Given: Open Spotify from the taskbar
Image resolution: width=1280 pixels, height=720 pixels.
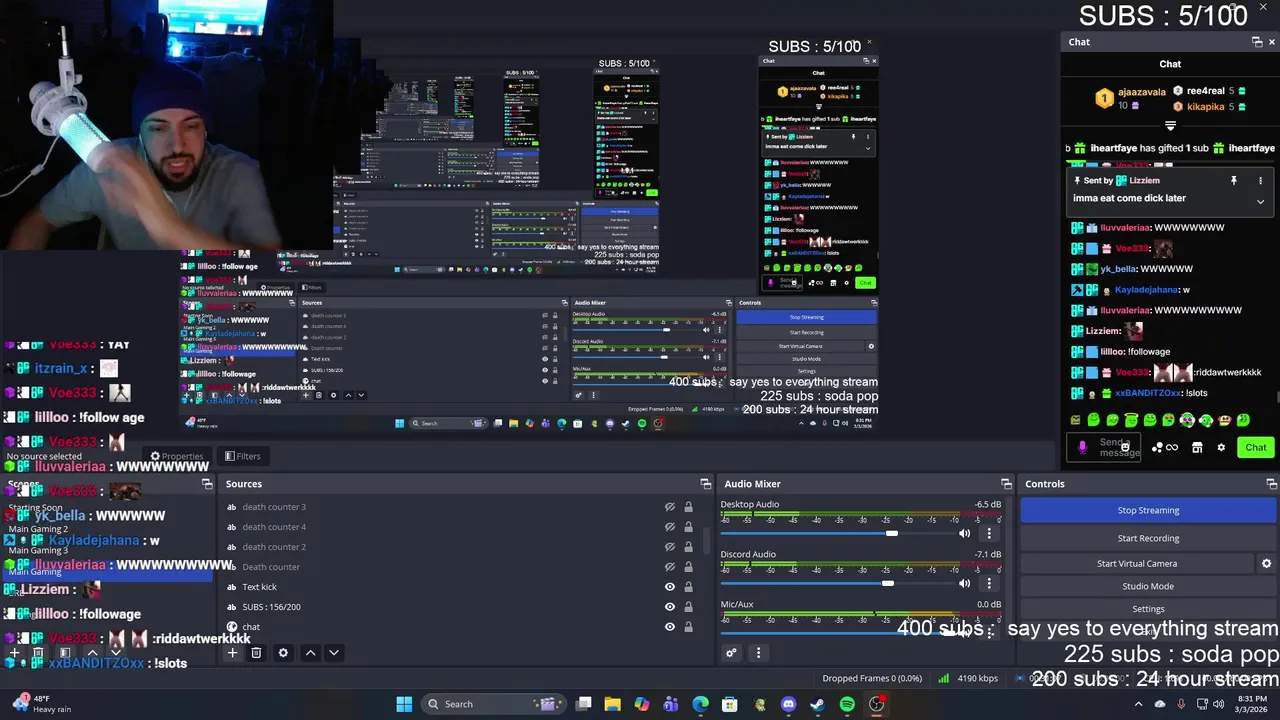Looking at the screenshot, I should 847,704.
